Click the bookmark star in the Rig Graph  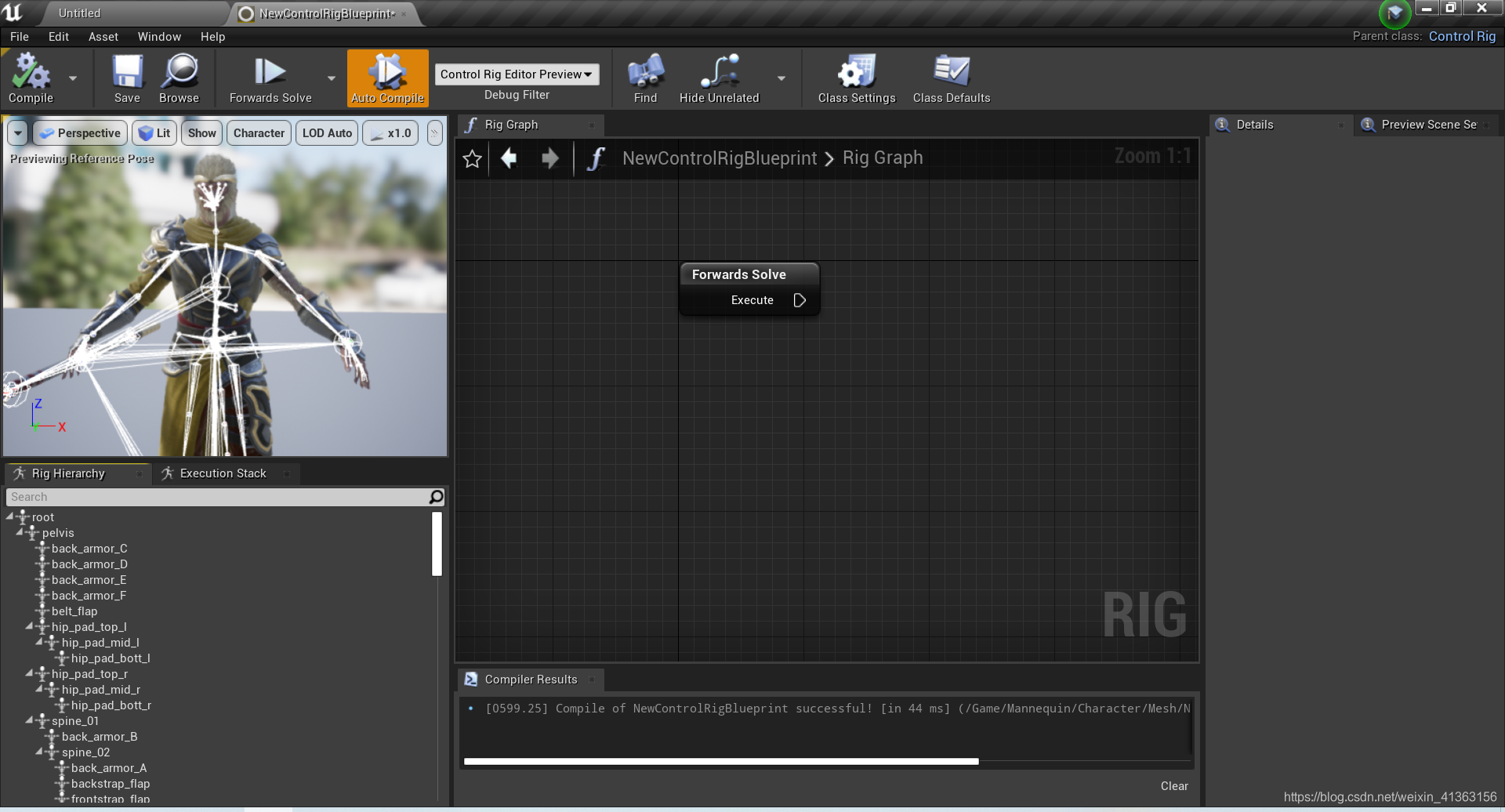pos(472,158)
